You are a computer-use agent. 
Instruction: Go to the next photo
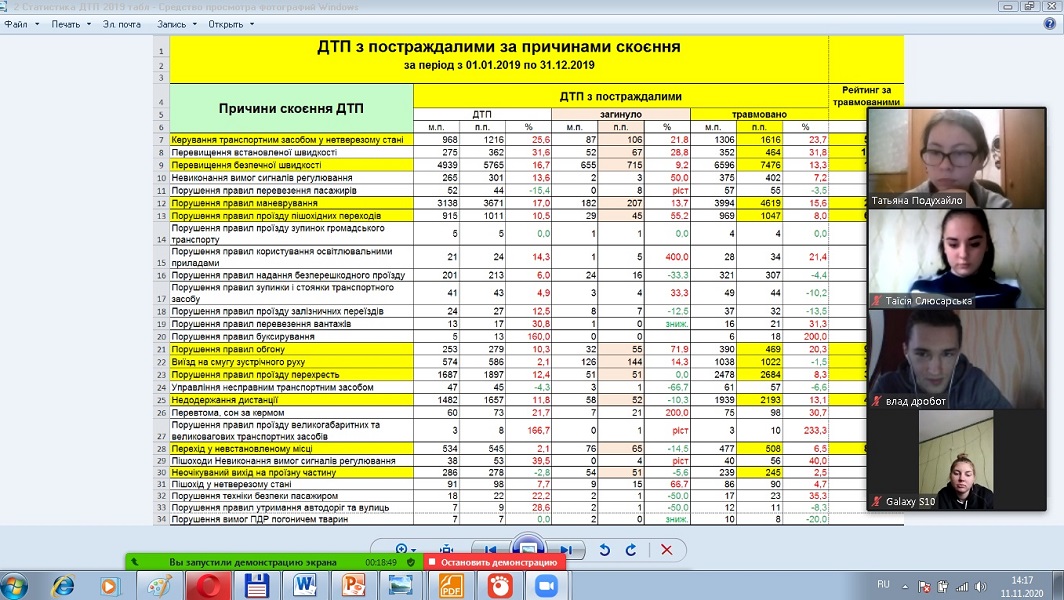[x=565, y=550]
